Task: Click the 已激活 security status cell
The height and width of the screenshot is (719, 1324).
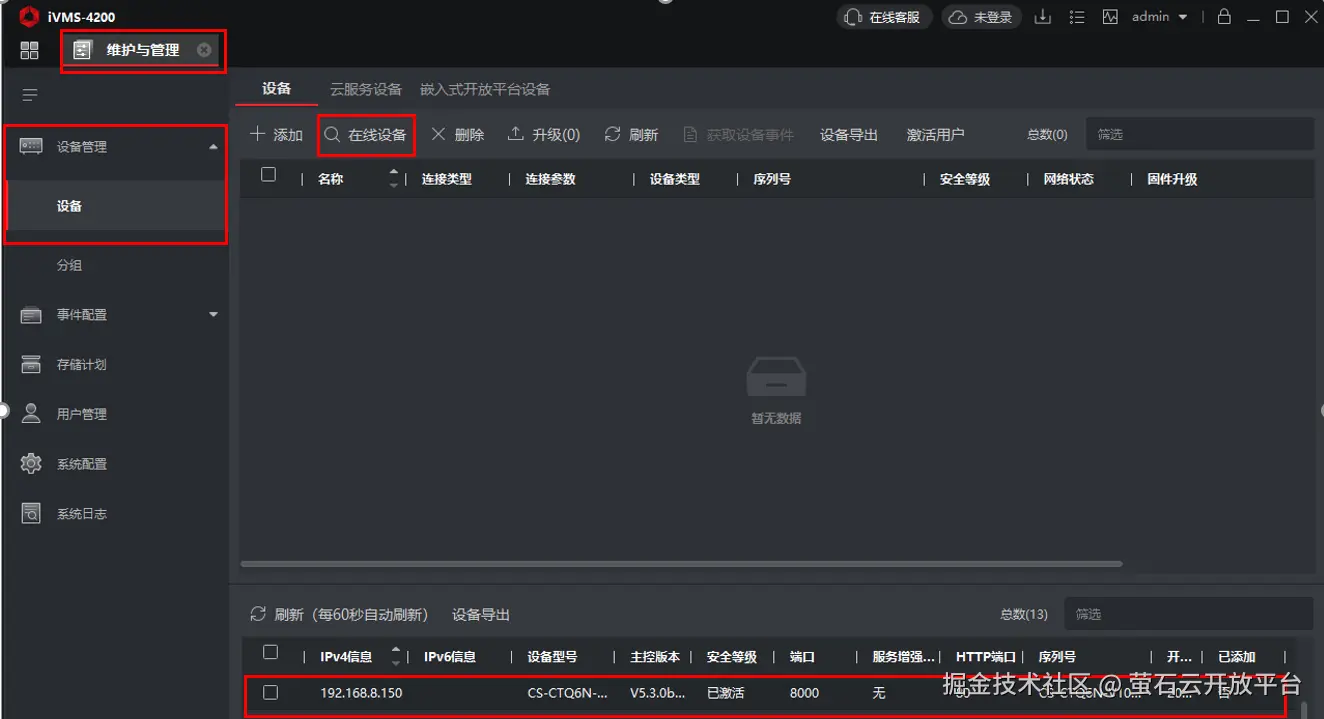Action: point(725,693)
